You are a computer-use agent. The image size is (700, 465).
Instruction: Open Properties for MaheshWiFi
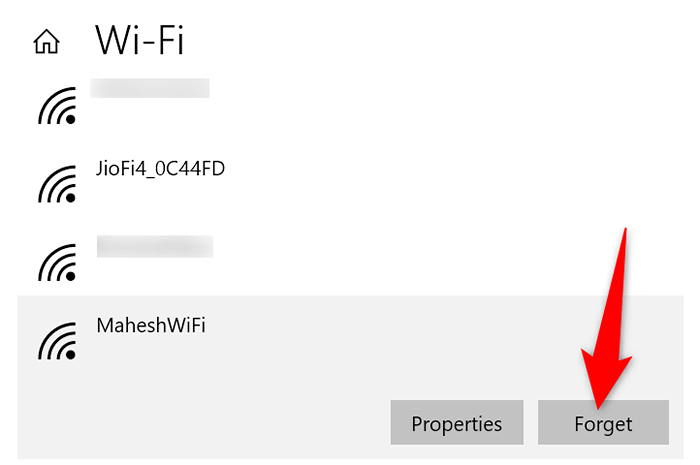coord(457,422)
